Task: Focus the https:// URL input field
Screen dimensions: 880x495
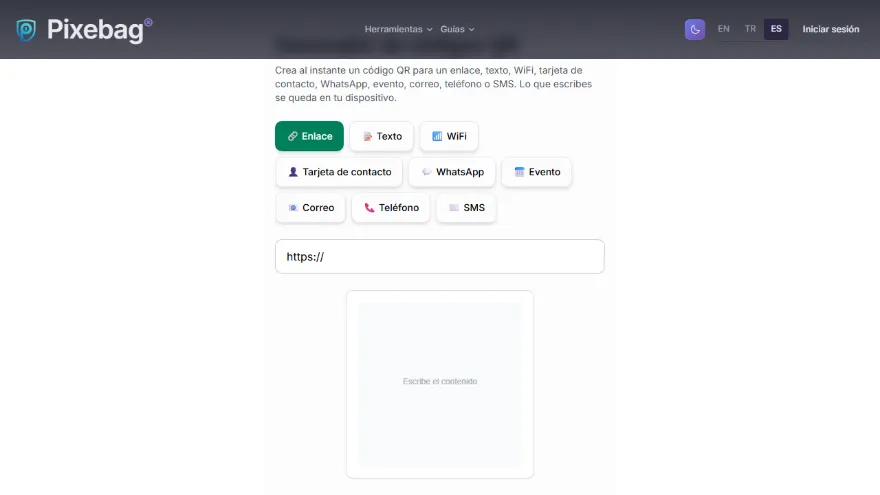Action: pos(439,256)
